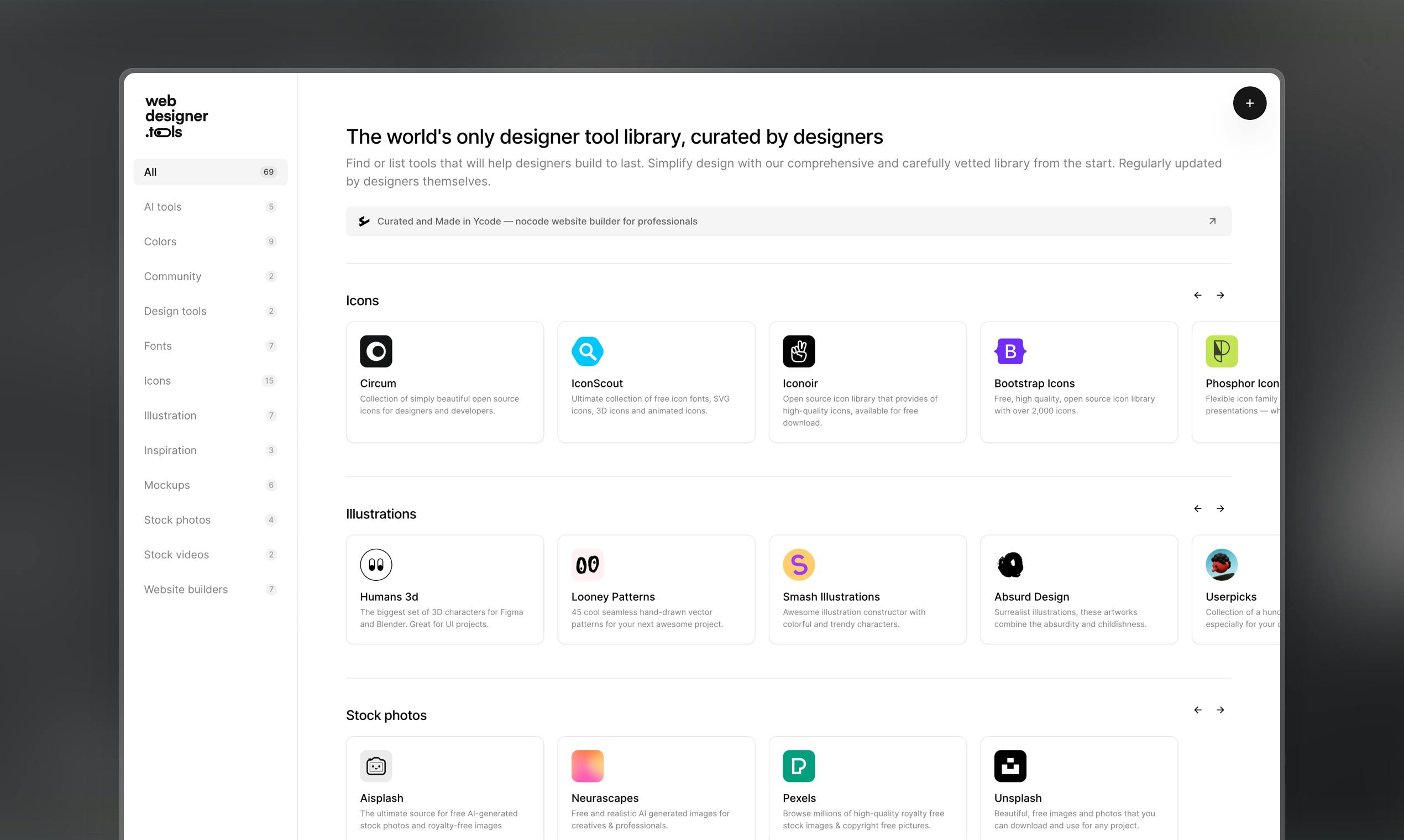The height and width of the screenshot is (840, 1404).
Task: Open the Smash Illustrations title
Action: (x=831, y=597)
